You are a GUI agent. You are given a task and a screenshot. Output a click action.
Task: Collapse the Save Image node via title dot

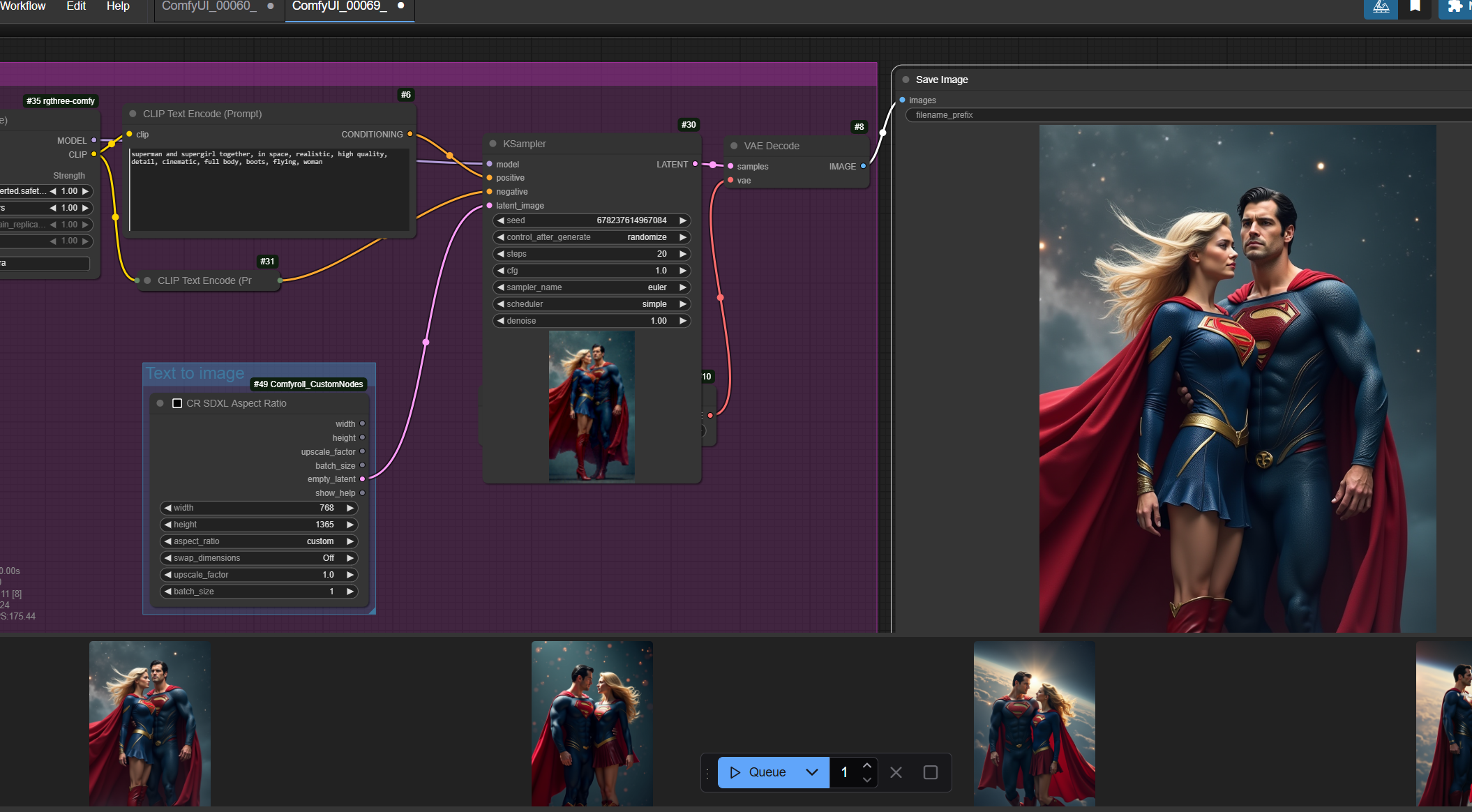906,80
